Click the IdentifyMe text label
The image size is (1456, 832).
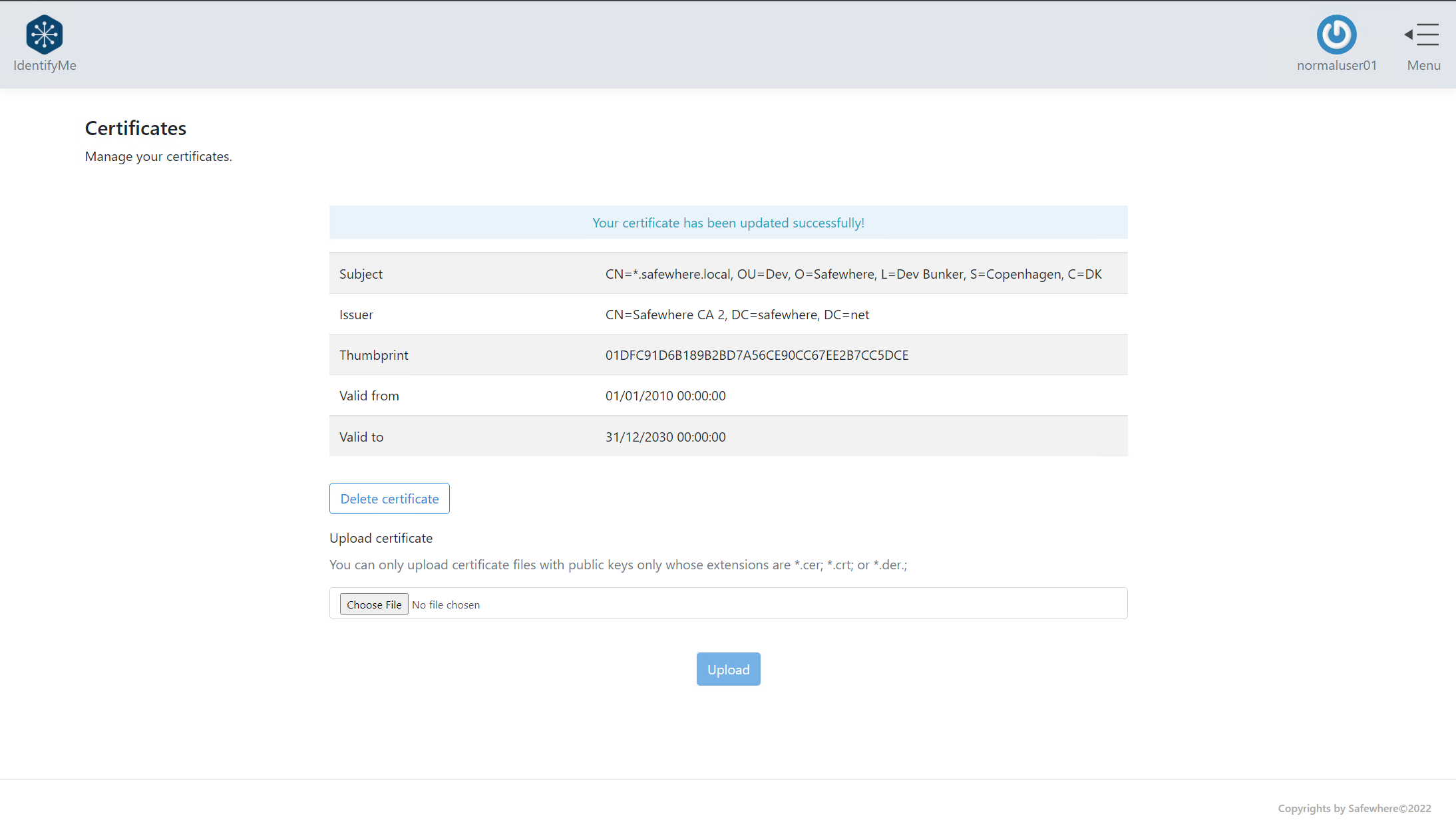45,65
